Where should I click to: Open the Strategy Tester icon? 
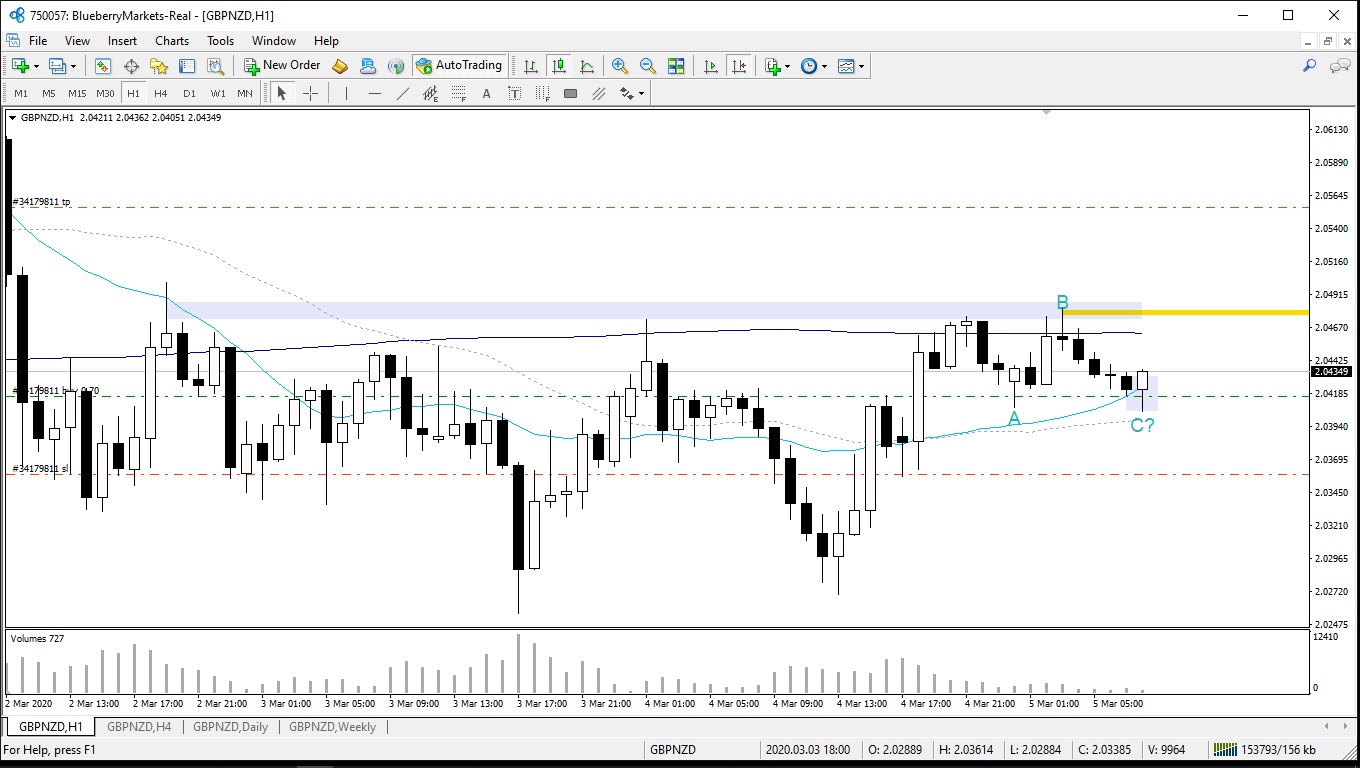[x=215, y=66]
